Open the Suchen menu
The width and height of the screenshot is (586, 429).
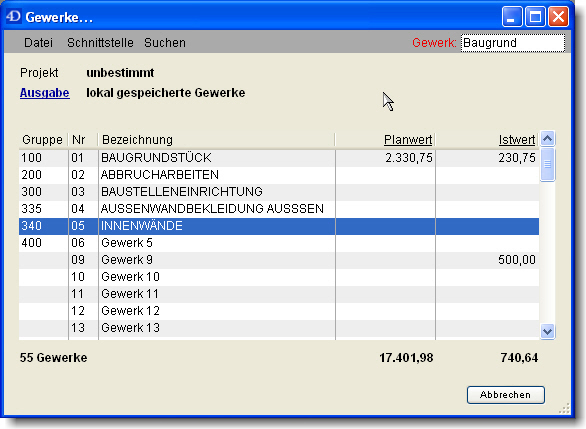click(165, 43)
